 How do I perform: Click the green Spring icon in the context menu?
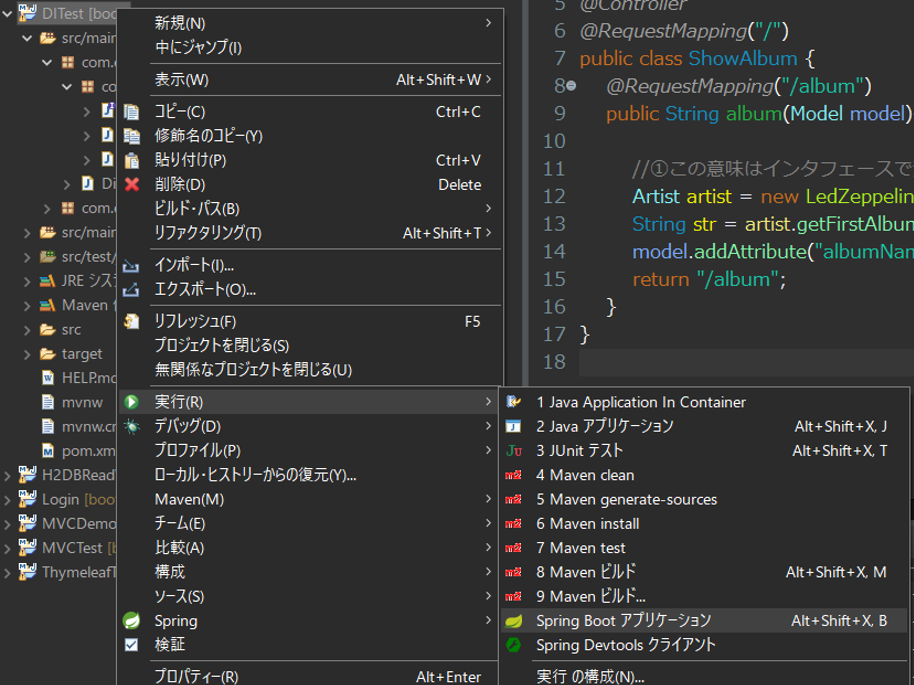131,621
